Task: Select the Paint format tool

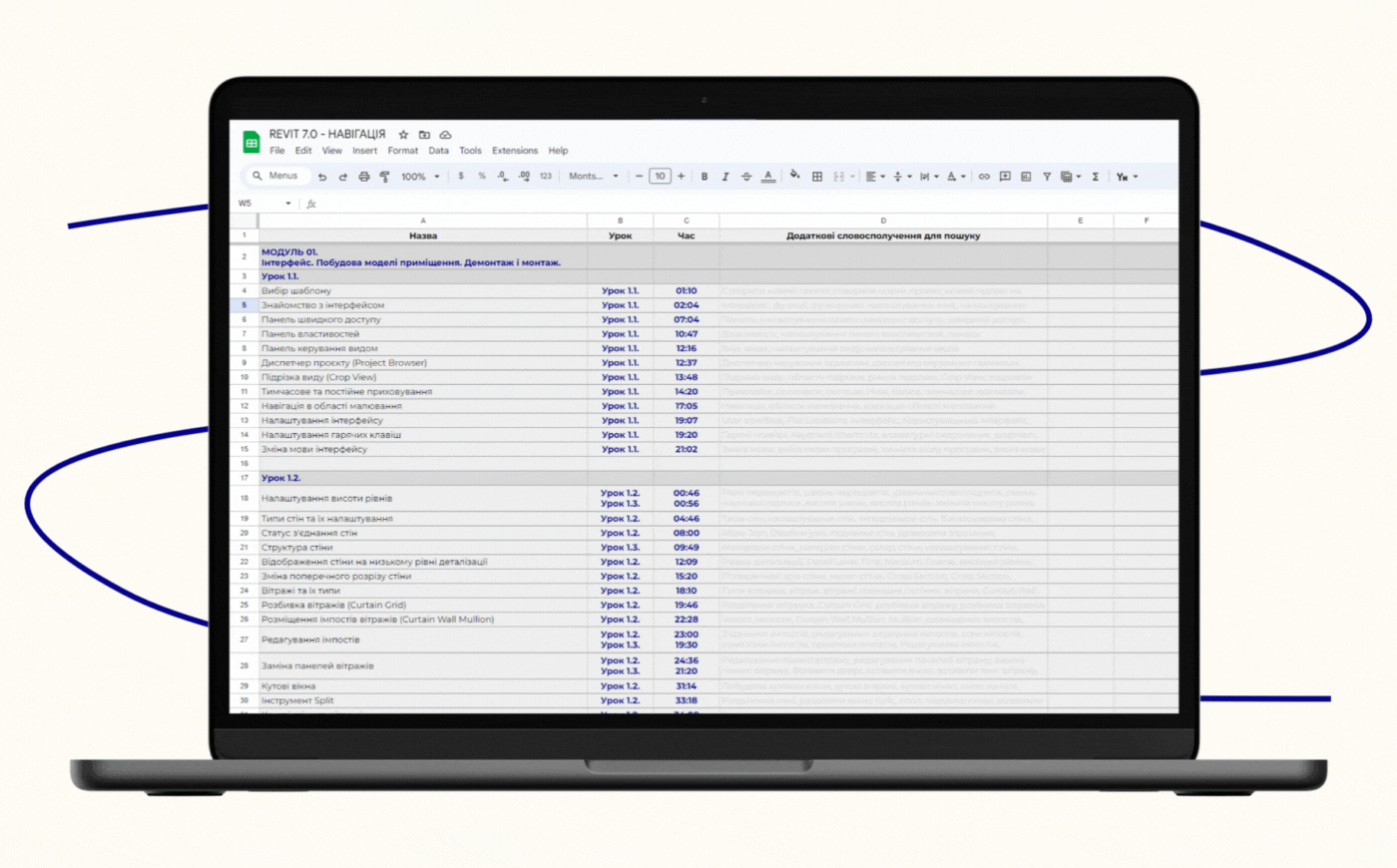Action: click(385, 177)
